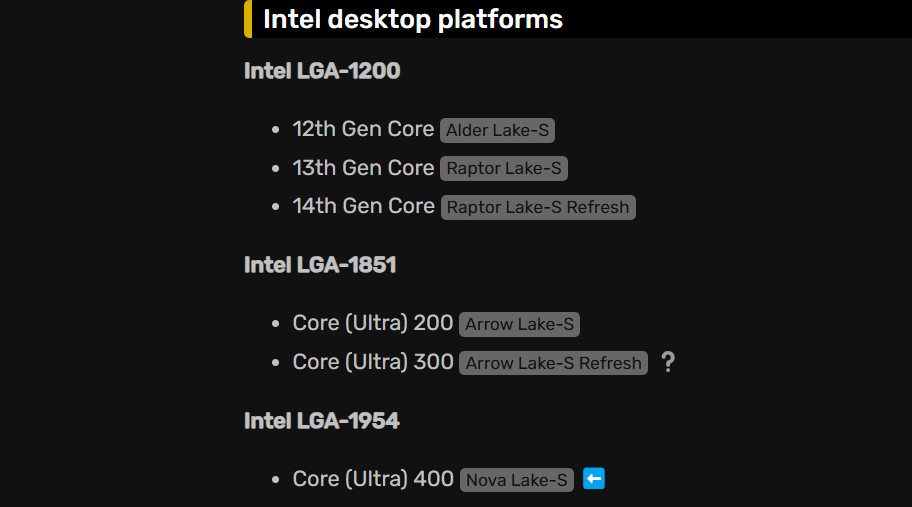Click the Core (Ultra) 300 text
Viewport: 912px width, 507px height.
click(x=373, y=362)
